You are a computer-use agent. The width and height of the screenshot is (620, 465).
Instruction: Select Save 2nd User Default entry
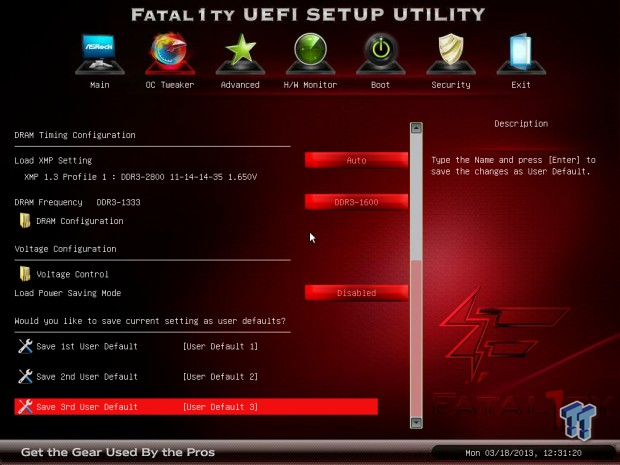87,377
